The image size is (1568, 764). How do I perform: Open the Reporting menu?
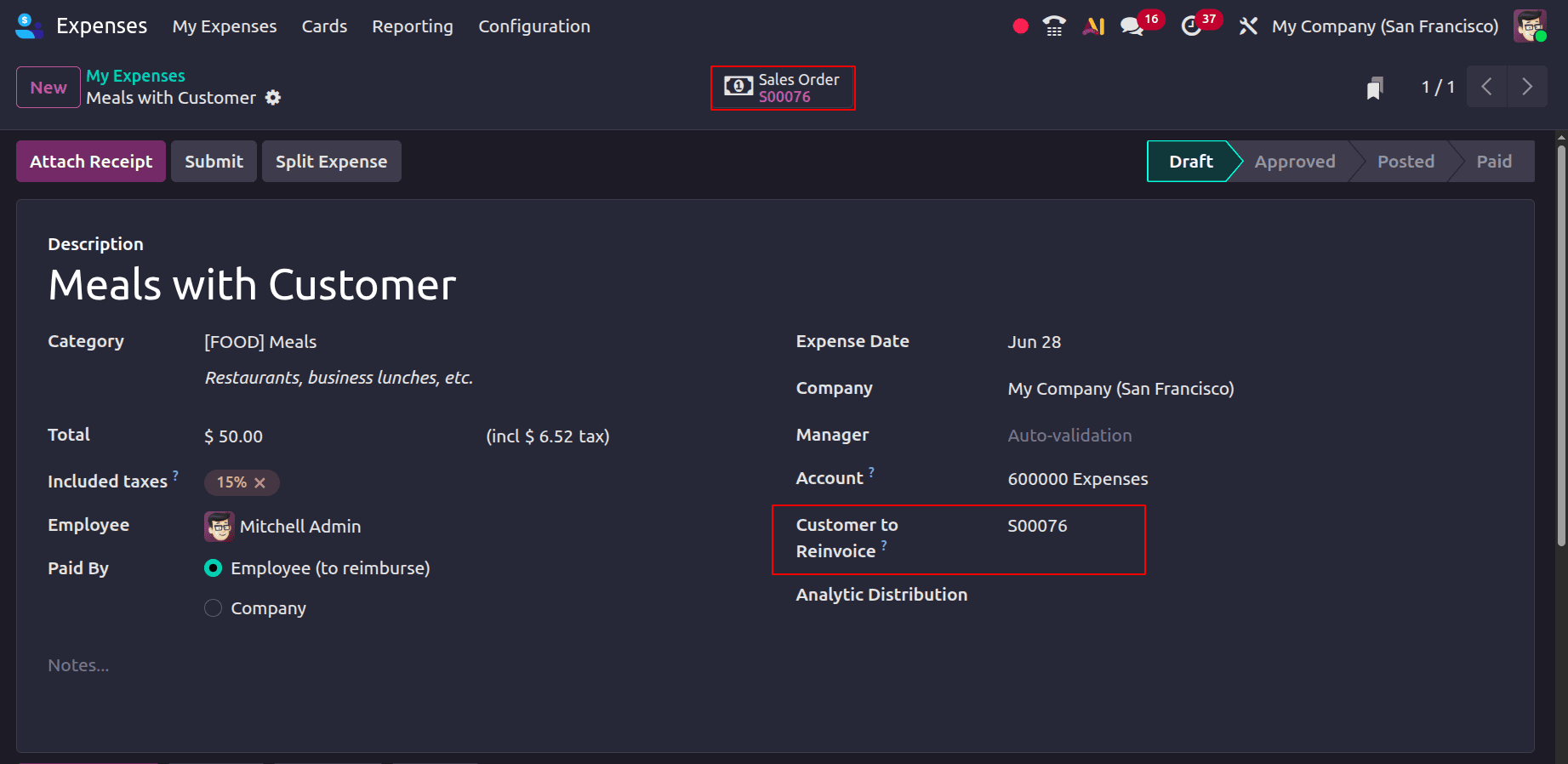point(413,26)
